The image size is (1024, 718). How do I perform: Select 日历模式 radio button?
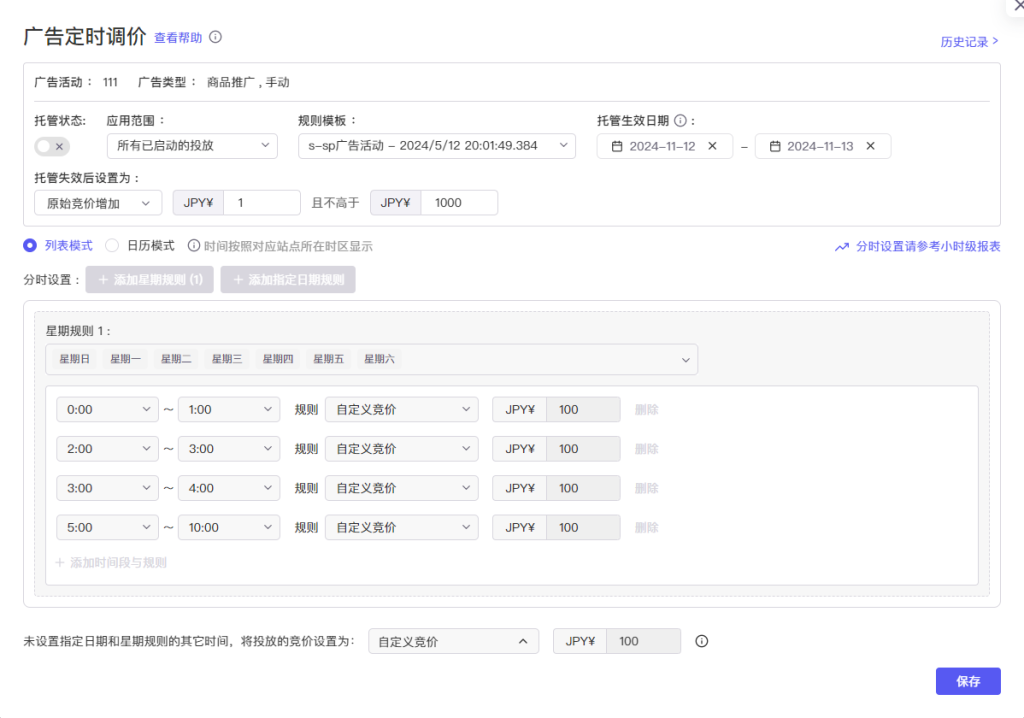click(112, 246)
